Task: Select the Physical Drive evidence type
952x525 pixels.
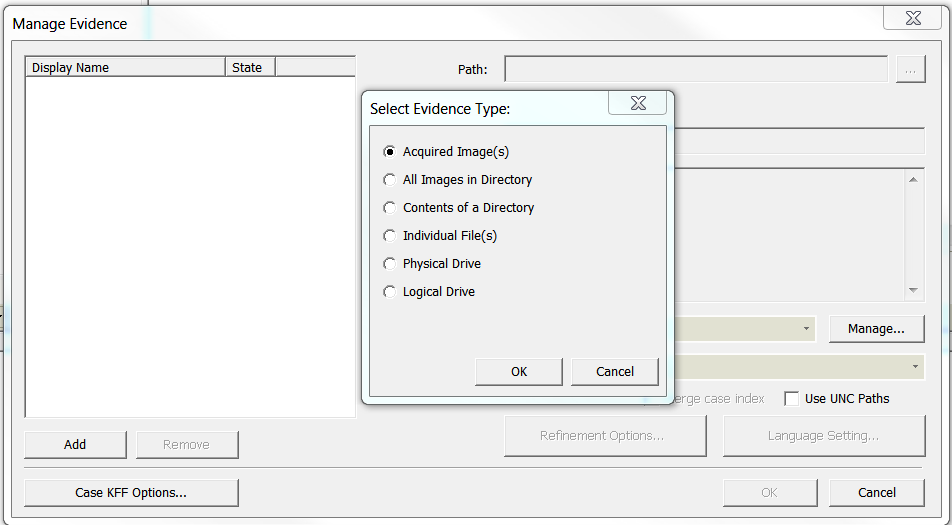Action: point(389,263)
